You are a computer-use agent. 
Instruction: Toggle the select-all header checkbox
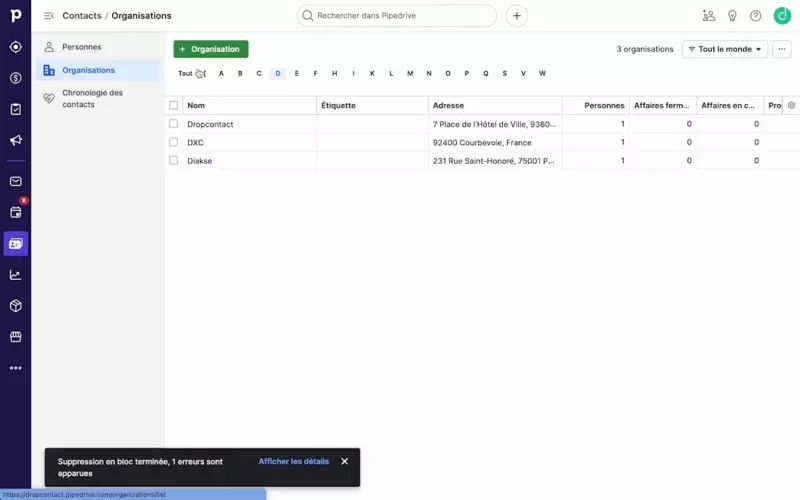174,105
